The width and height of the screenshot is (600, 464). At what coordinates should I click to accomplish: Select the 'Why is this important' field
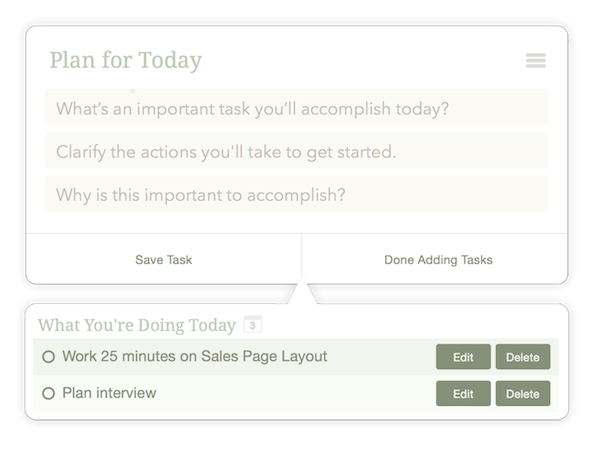pos(296,194)
